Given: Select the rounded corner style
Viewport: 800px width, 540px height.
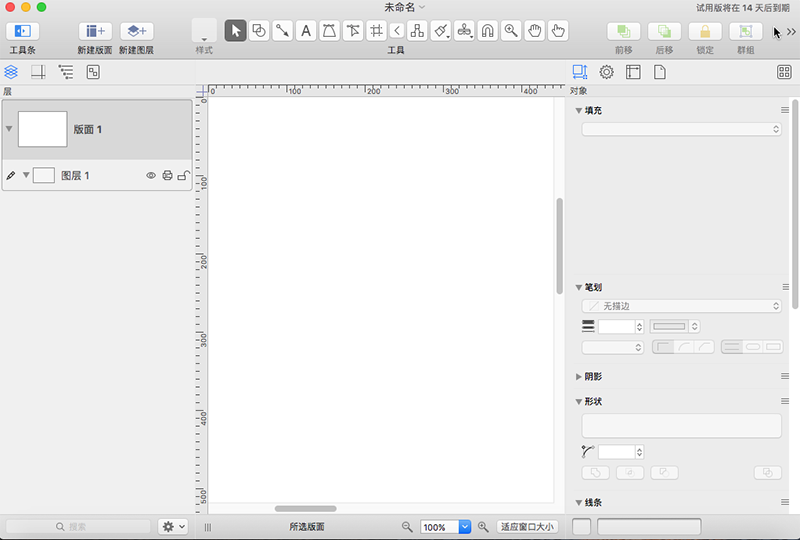Looking at the screenshot, I should pos(684,347).
